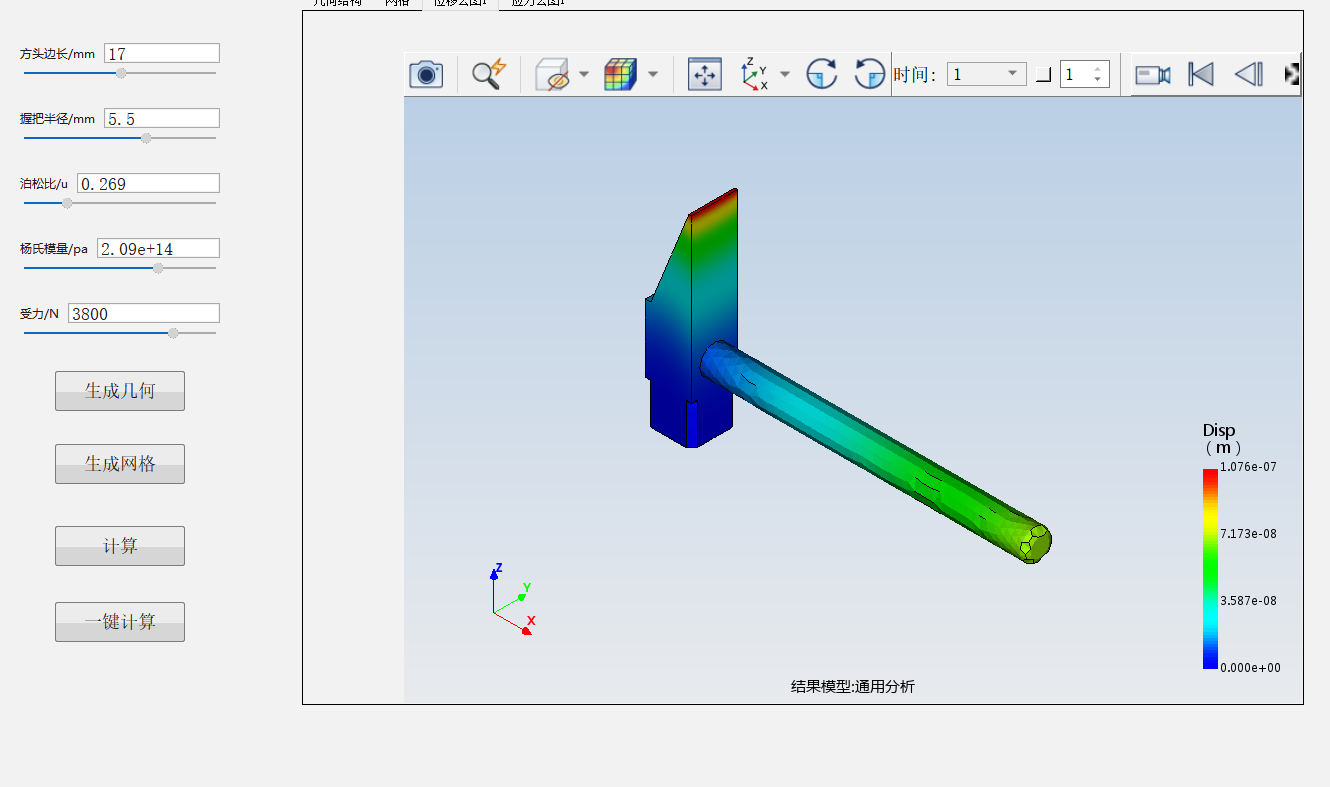
Task: Click the 杨氏模量 slider handle
Action: click(158, 268)
